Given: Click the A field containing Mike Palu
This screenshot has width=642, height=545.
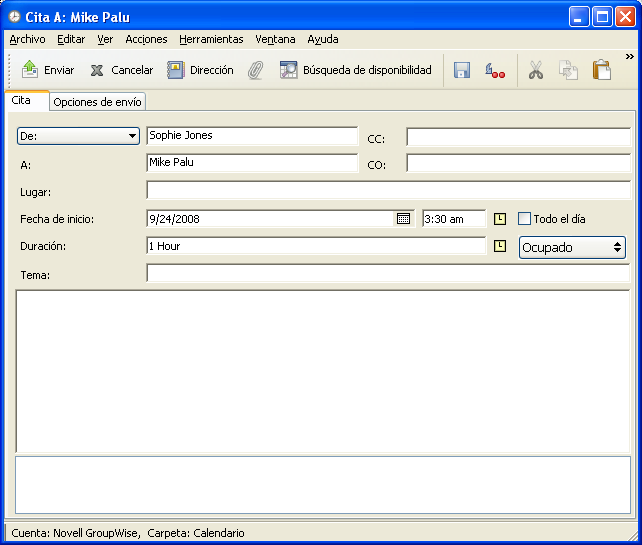Looking at the screenshot, I should [x=252, y=163].
